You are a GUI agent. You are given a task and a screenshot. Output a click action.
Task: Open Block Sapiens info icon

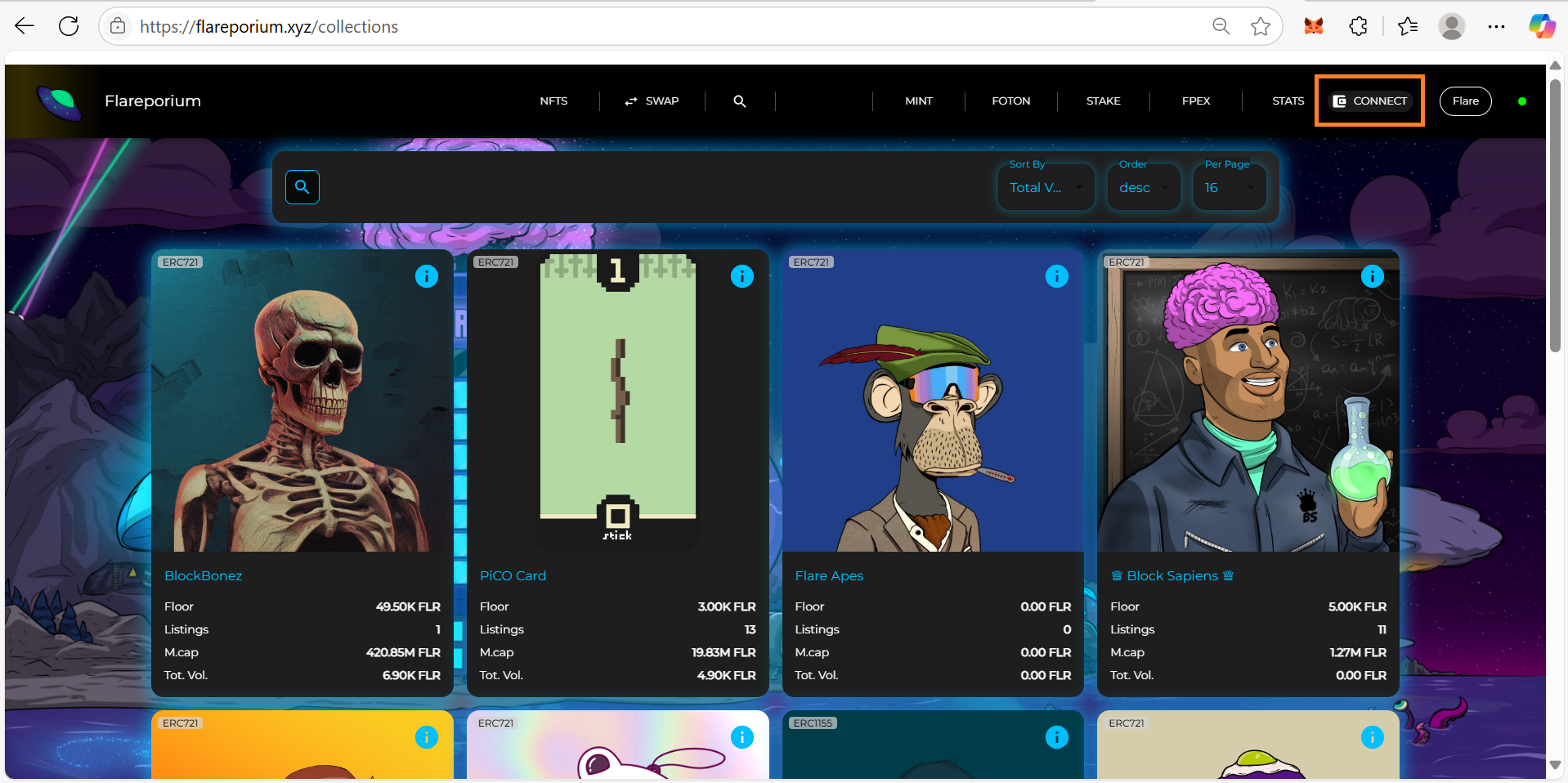pos(1372,276)
